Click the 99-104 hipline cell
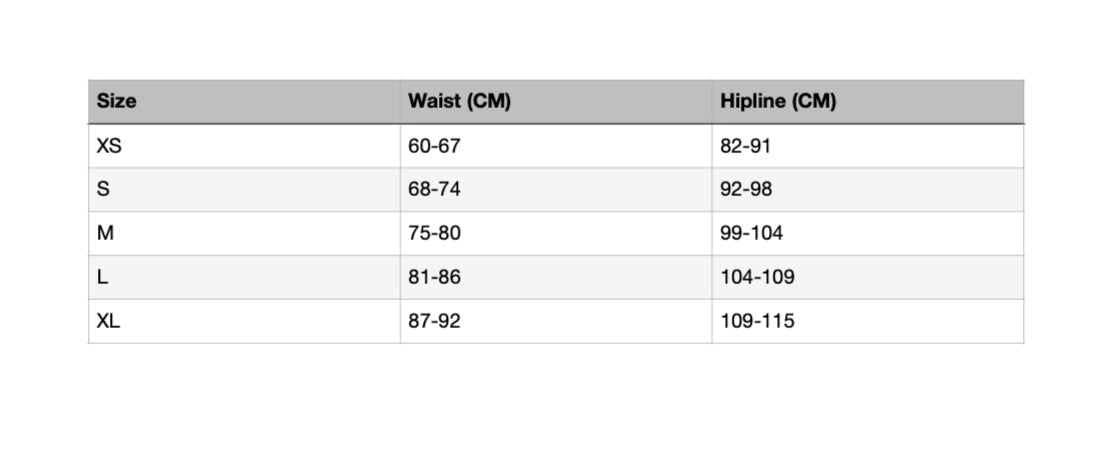 coord(751,234)
